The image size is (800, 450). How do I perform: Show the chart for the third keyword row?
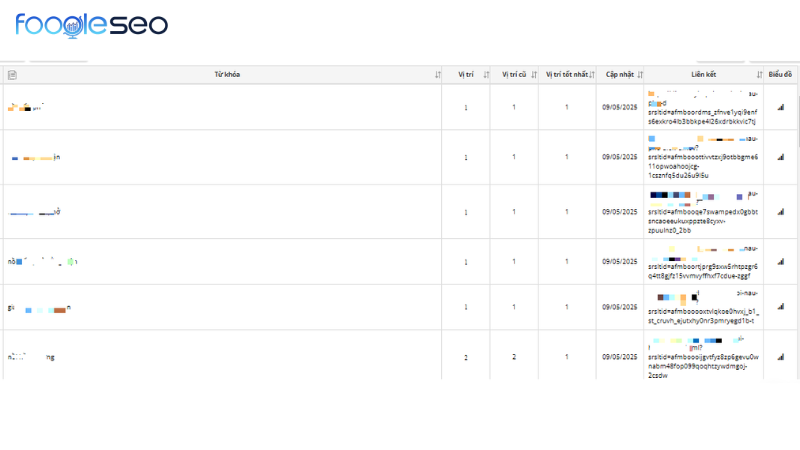pyautogui.click(x=781, y=212)
